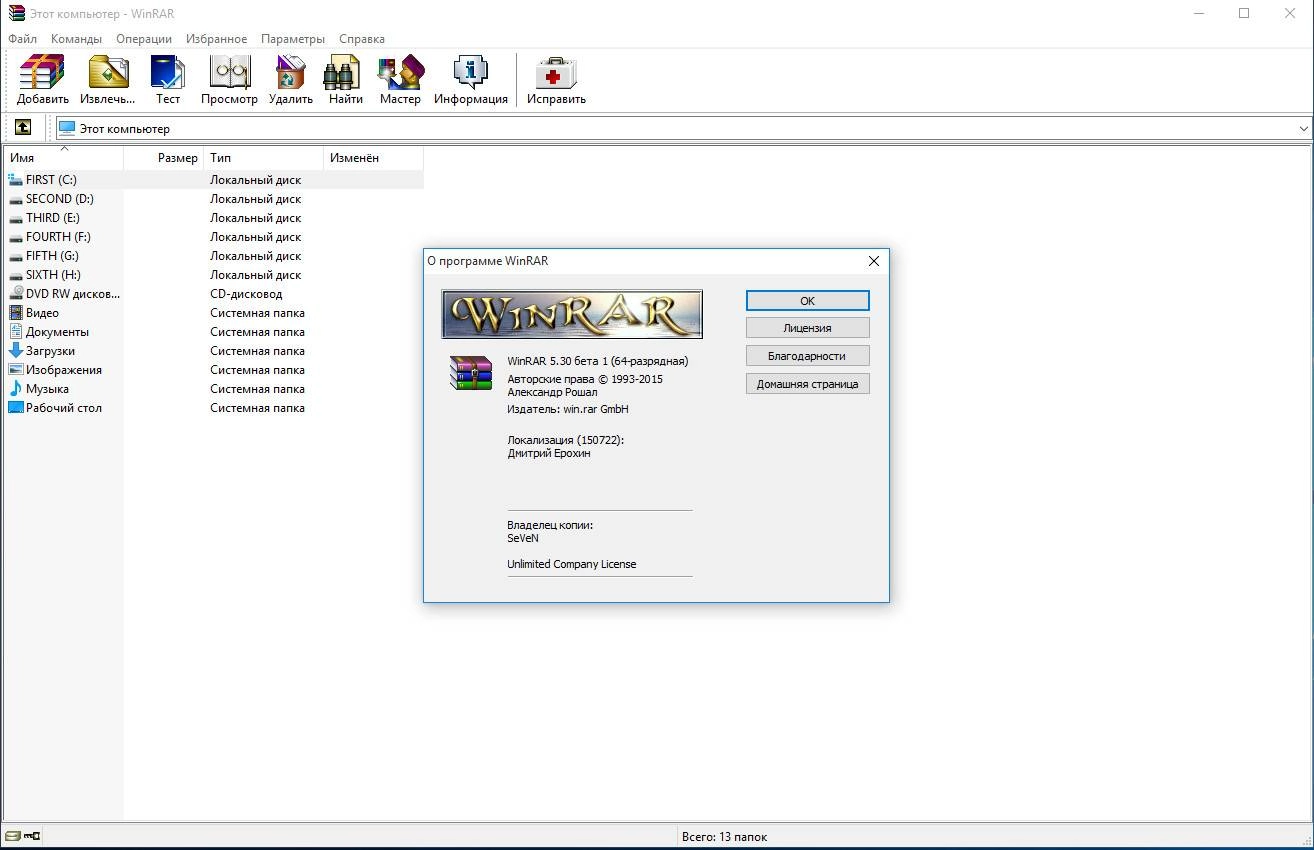The height and width of the screenshot is (850, 1314).
Task: Click the Видео folder icon
Action: point(15,313)
